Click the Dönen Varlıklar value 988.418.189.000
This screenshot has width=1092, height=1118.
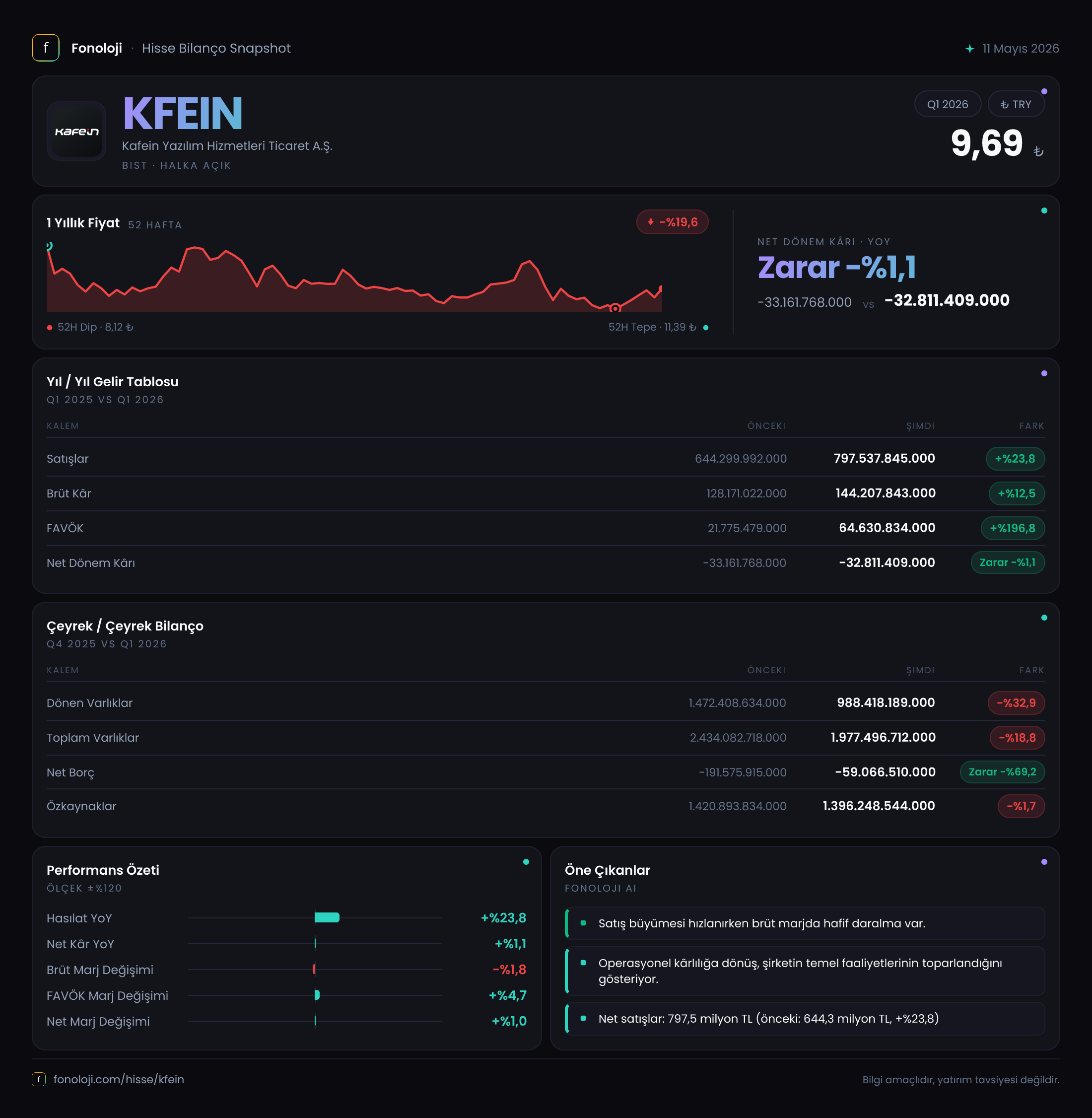(886, 702)
